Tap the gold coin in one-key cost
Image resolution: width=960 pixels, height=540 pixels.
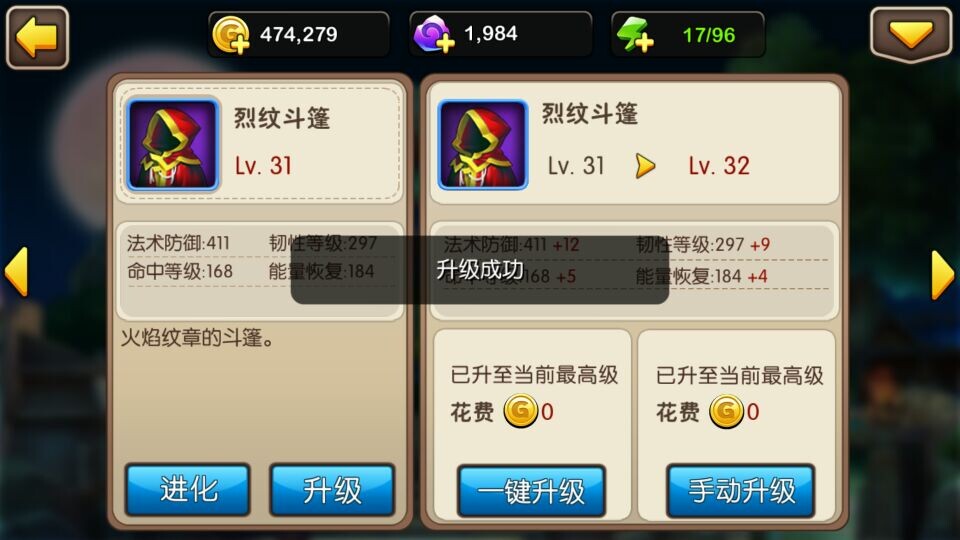pos(520,411)
